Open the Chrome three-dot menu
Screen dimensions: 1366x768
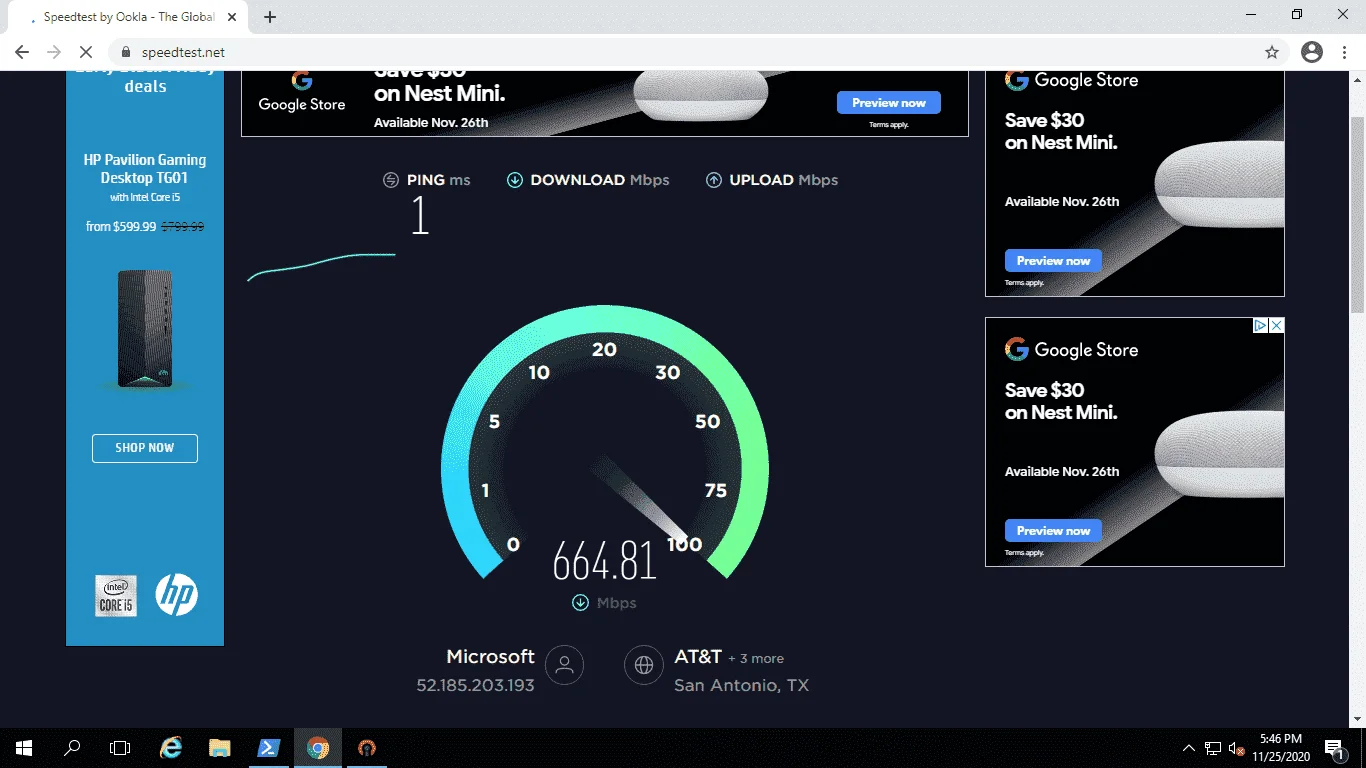pyautogui.click(x=1347, y=52)
